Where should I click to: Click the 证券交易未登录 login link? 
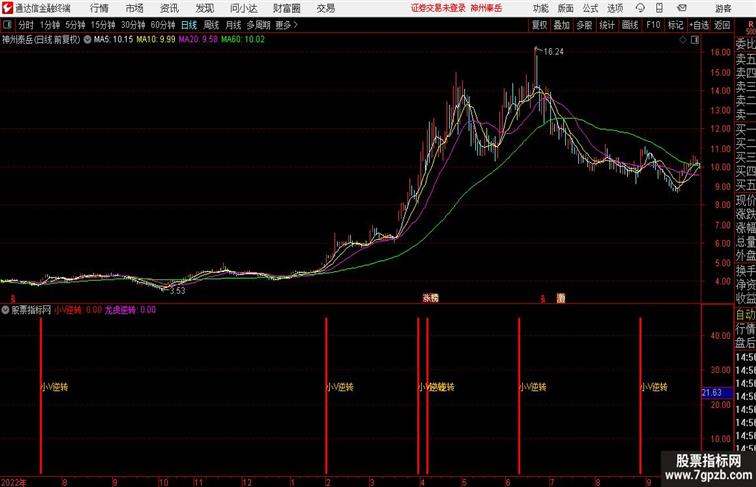tap(438, 8)
